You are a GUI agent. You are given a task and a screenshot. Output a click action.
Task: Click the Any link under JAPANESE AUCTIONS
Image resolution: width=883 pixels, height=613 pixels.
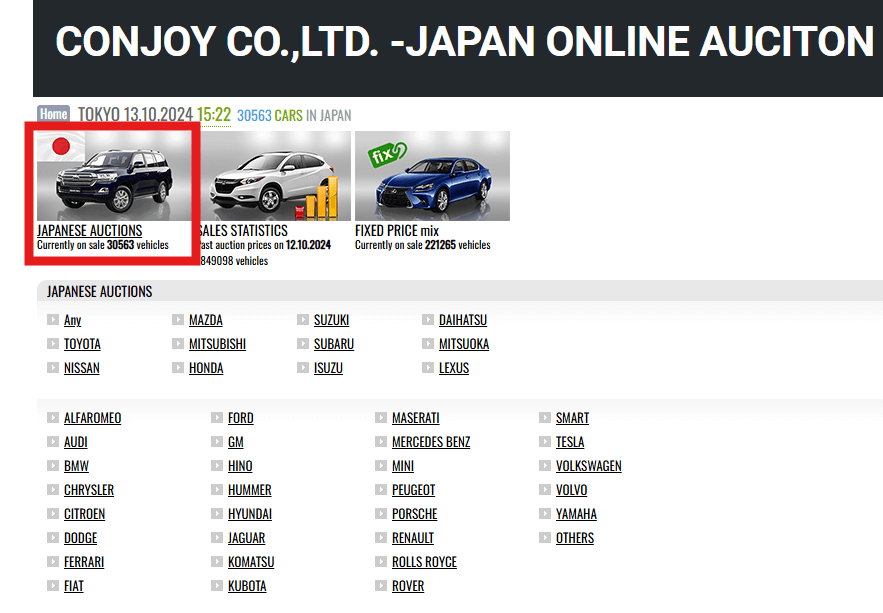(x=74, y=320)
